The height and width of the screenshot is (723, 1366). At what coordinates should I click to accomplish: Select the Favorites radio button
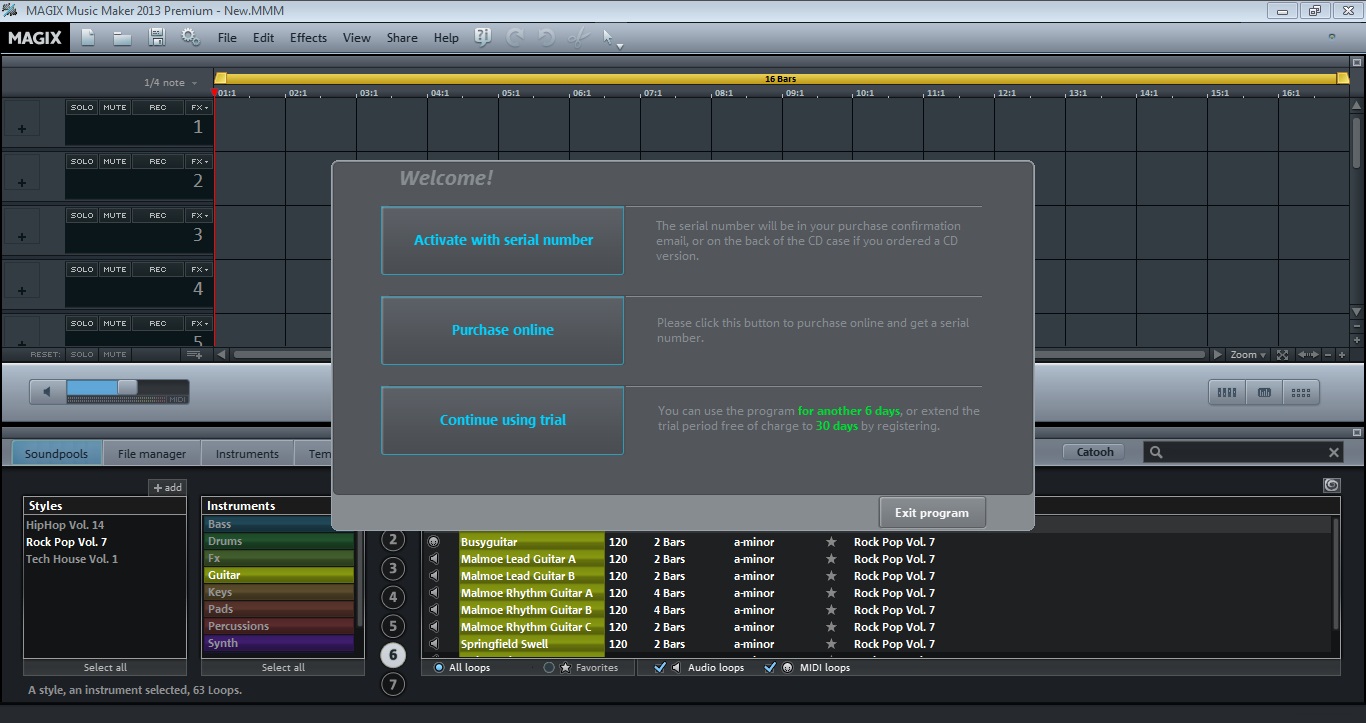point(548,667)
